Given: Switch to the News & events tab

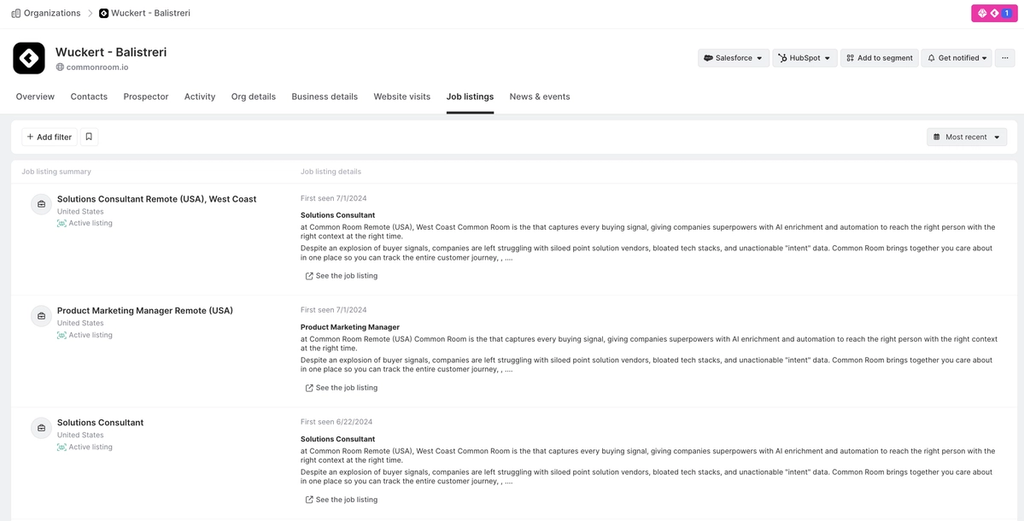Looking at the screenshot, I should (539, 97).
